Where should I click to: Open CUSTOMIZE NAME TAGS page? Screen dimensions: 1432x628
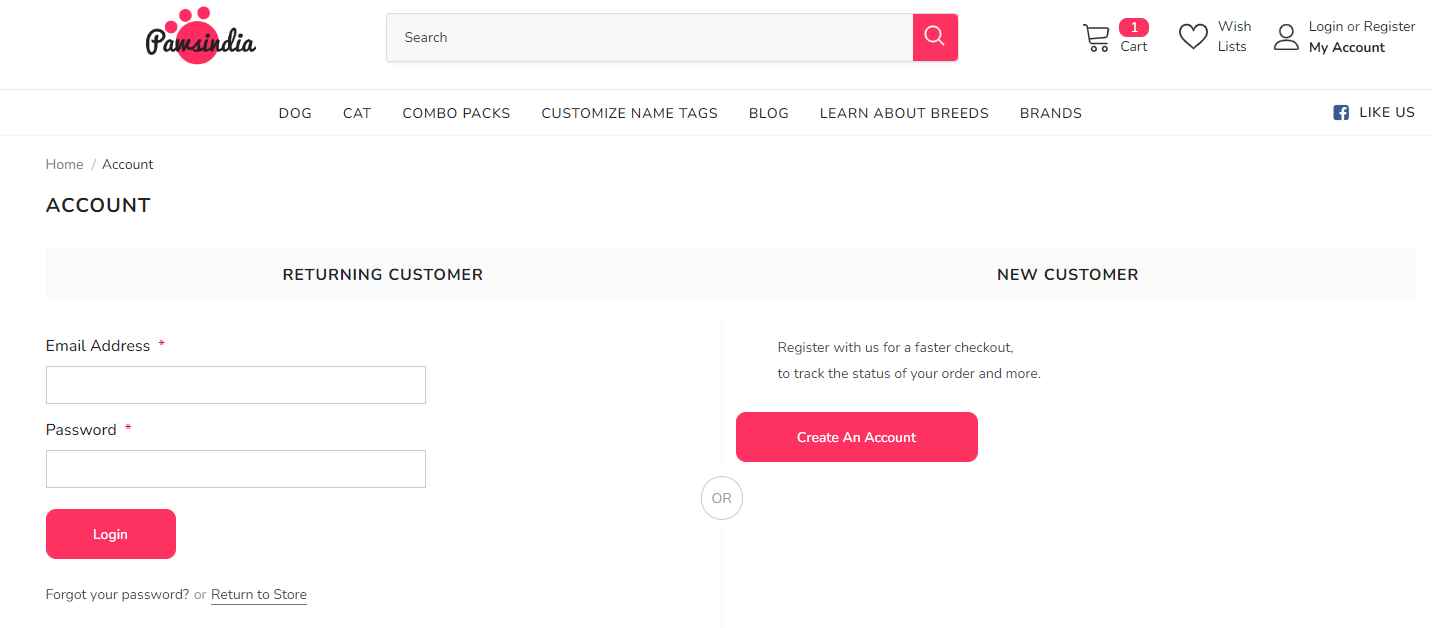(629, 113)
